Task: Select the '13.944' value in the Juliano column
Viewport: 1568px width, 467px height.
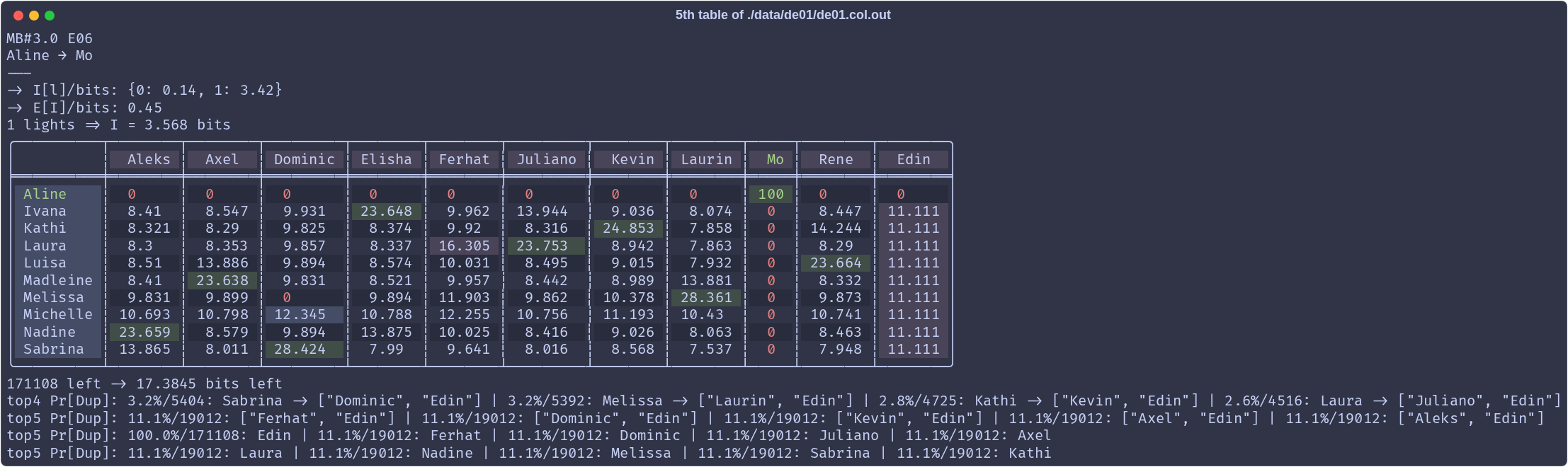Action: tap(542, 211)
